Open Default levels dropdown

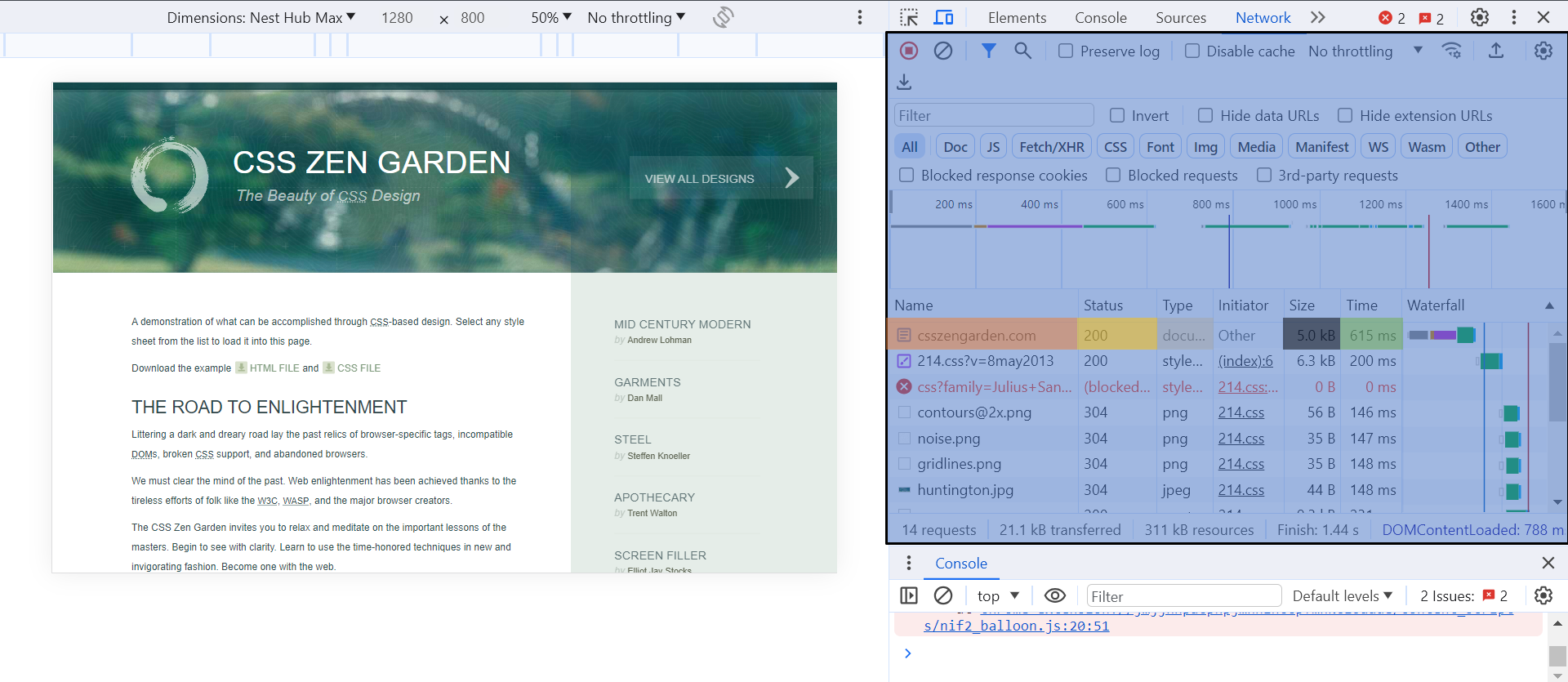click(x=1343, y=595)
